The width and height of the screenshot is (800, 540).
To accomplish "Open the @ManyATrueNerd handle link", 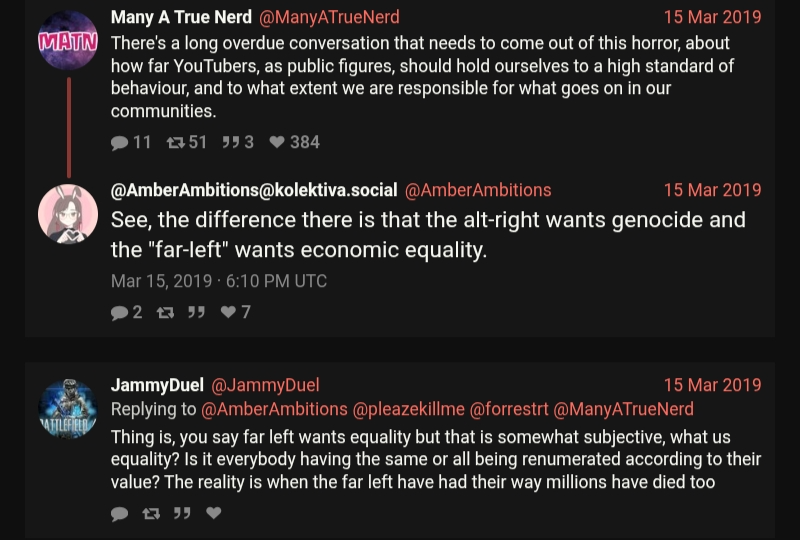I will (x=329, y=17).
